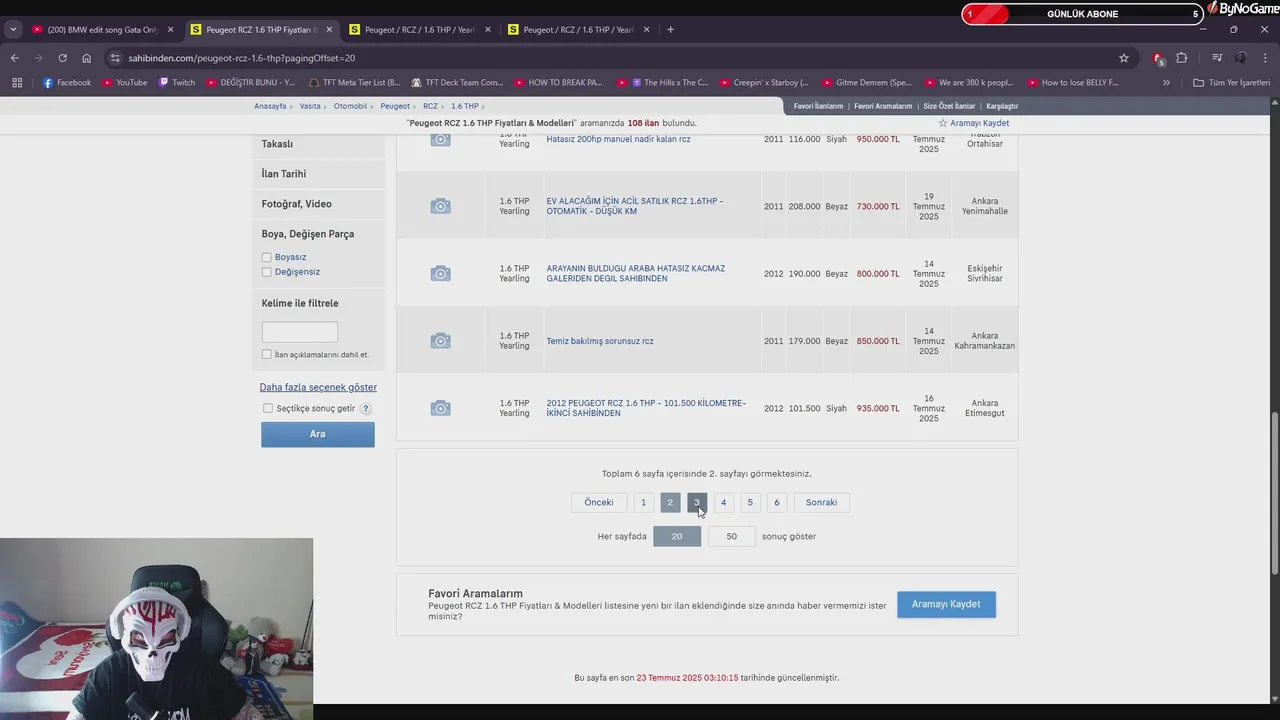This screenshot has width=1280, height=720.
Task: Click camera thumbnail of 730.000 TL listing
Action: (x=440, y=206)
